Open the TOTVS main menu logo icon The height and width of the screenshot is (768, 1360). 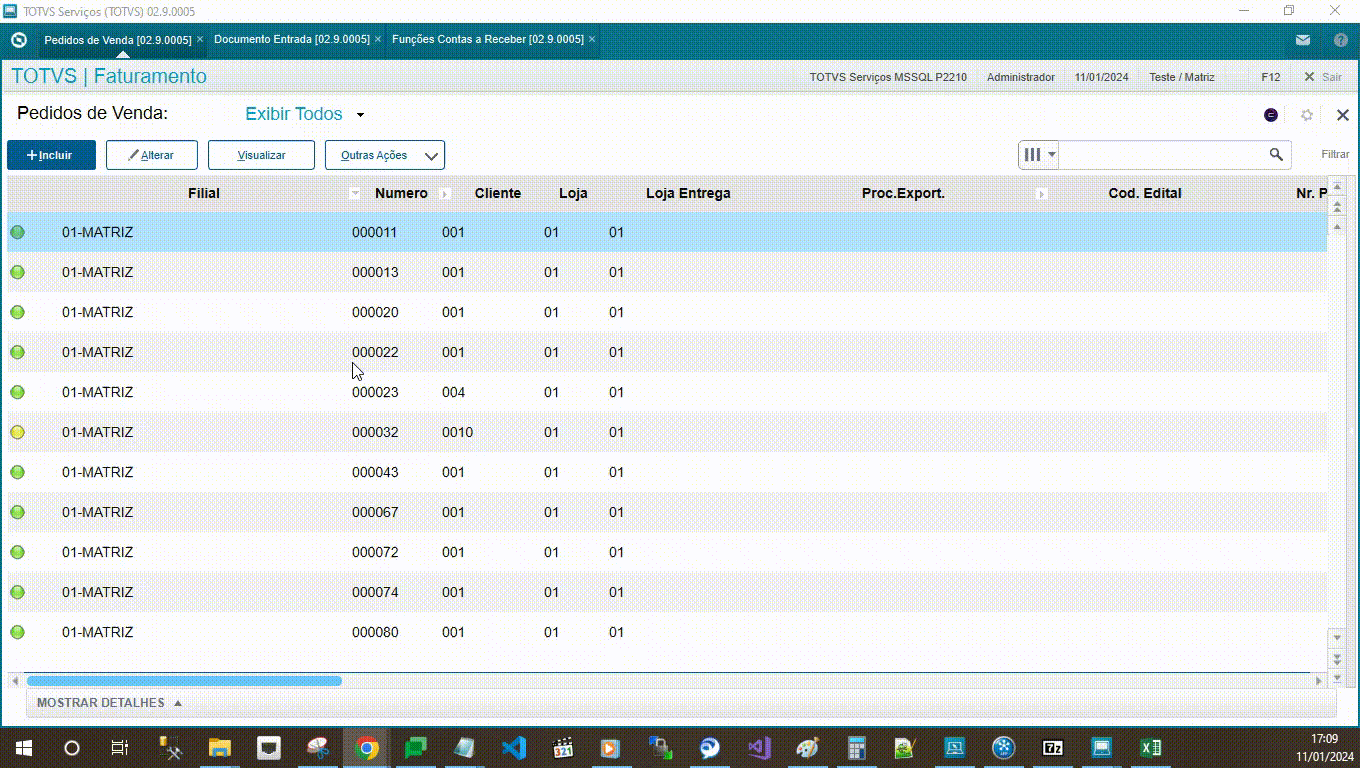tap(18, 40)
